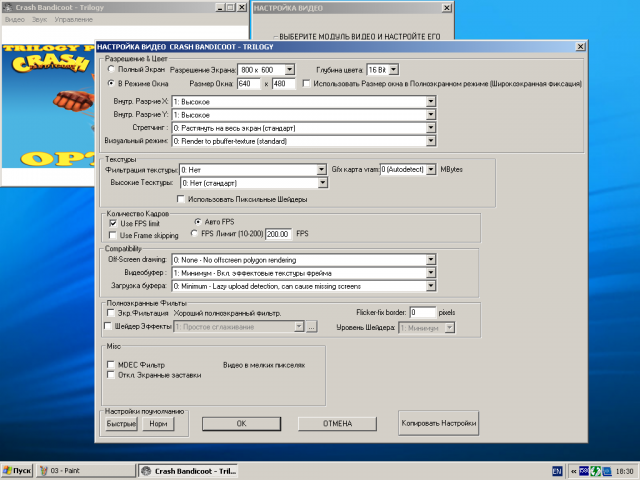Click the green lightning tray icon
640x480 pixels.
coord(596,471)
